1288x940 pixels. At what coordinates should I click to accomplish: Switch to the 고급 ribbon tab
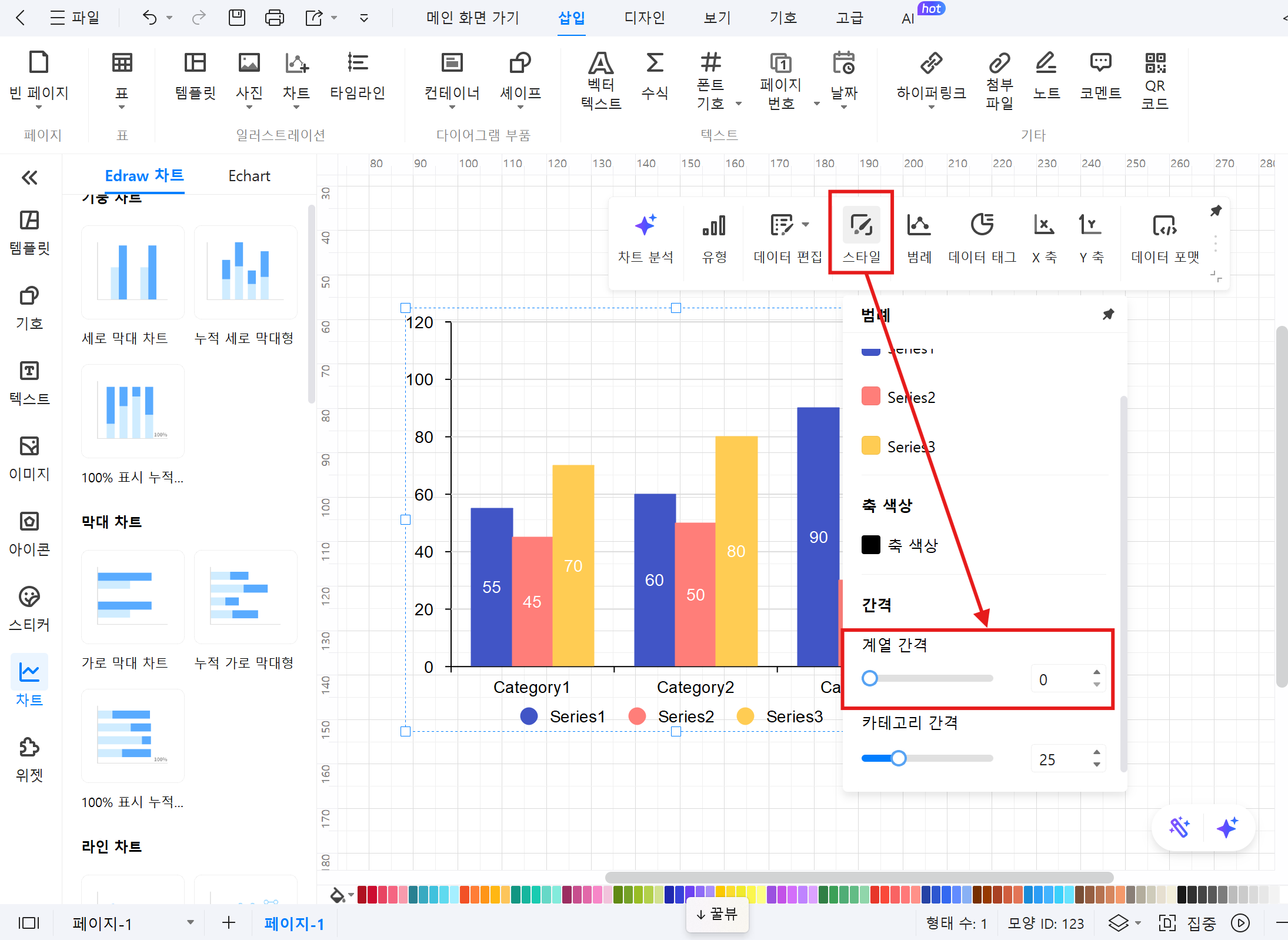(850, 18)
